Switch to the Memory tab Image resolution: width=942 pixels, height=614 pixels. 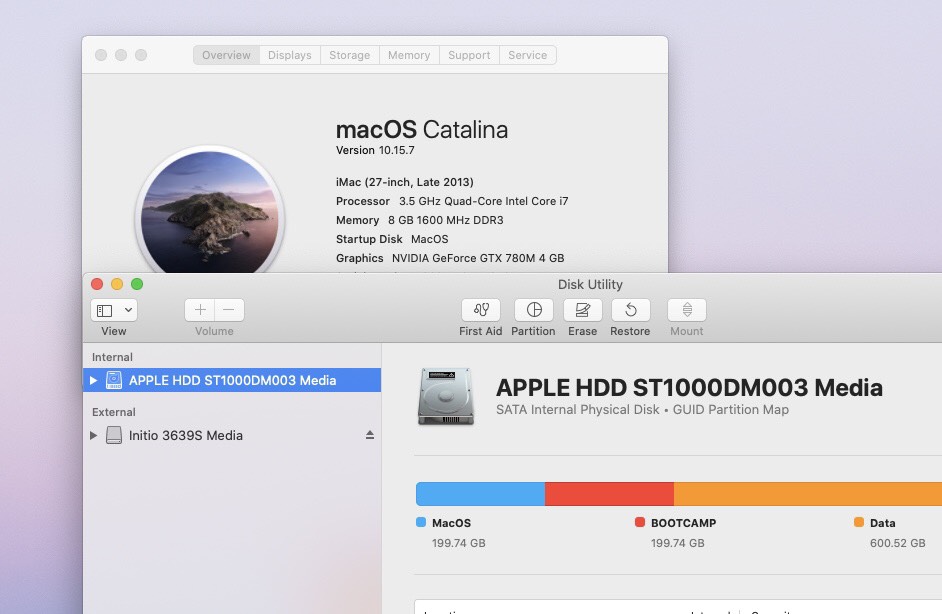409,55
